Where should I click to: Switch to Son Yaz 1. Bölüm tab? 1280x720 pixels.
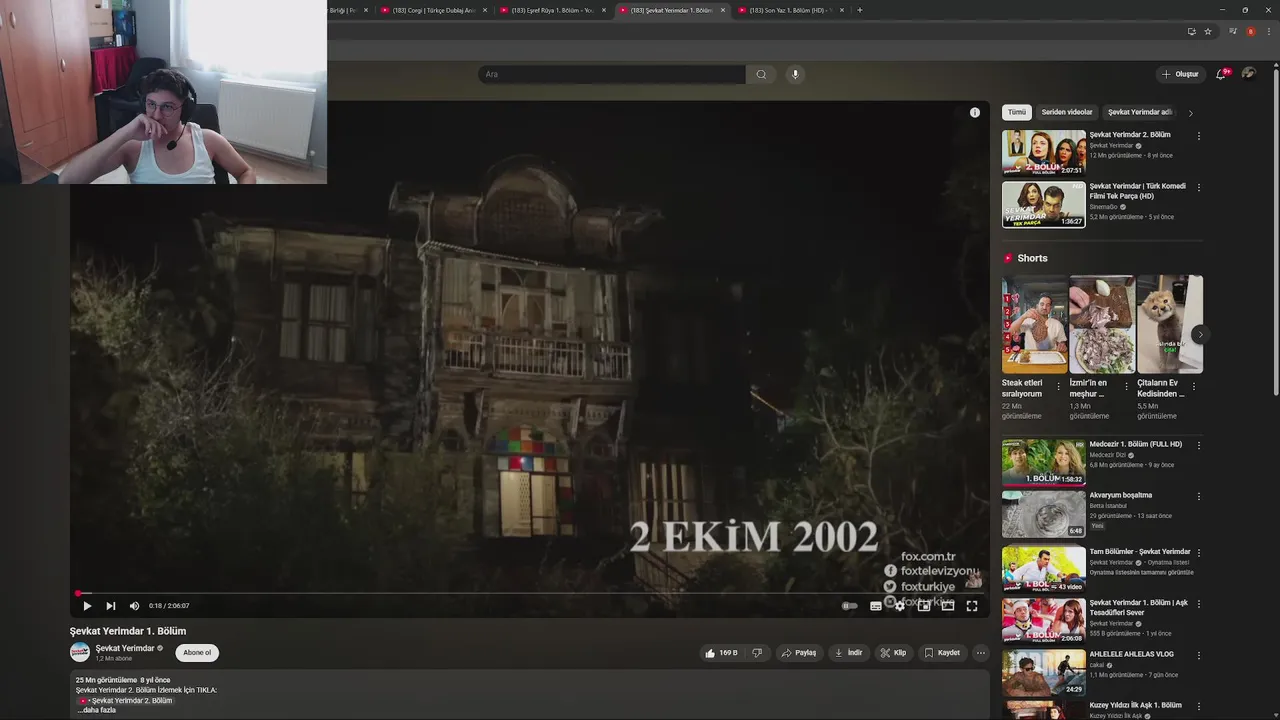791,10
